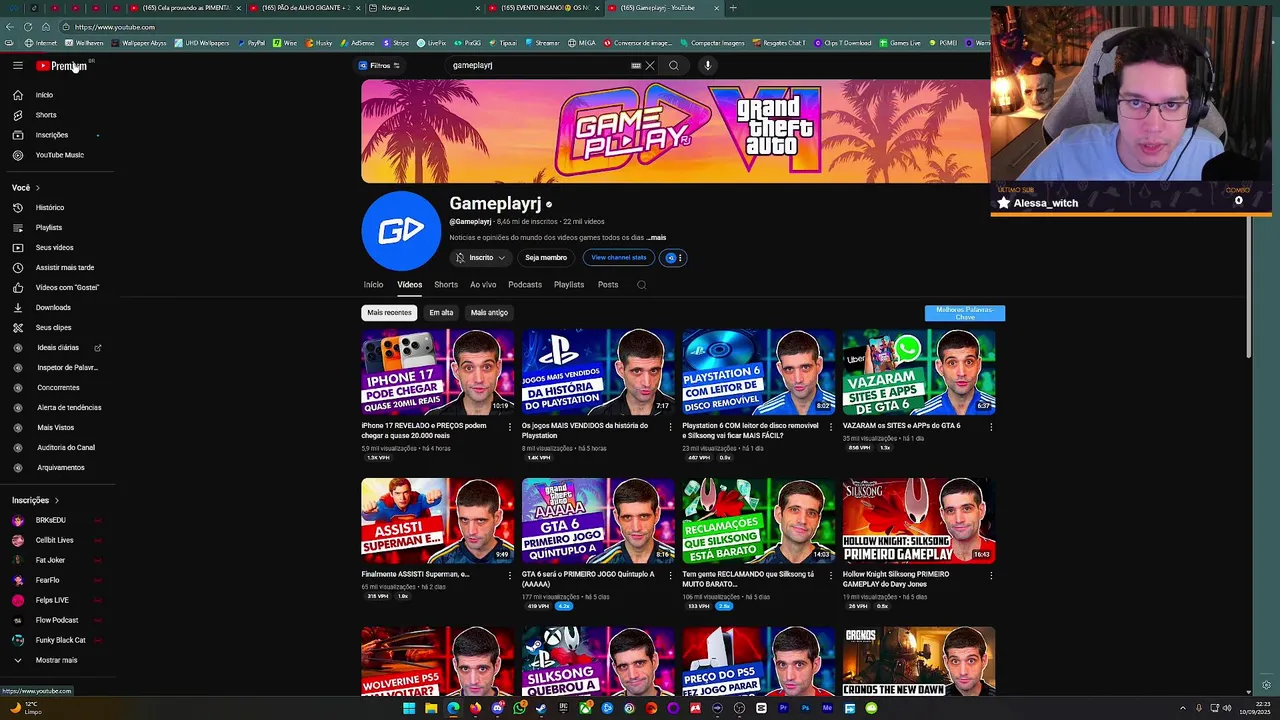This screenshot has height=720, width=1280.
Task: Open options menu for VAZARAM GTA 6 video
Action: click(991, 427)
